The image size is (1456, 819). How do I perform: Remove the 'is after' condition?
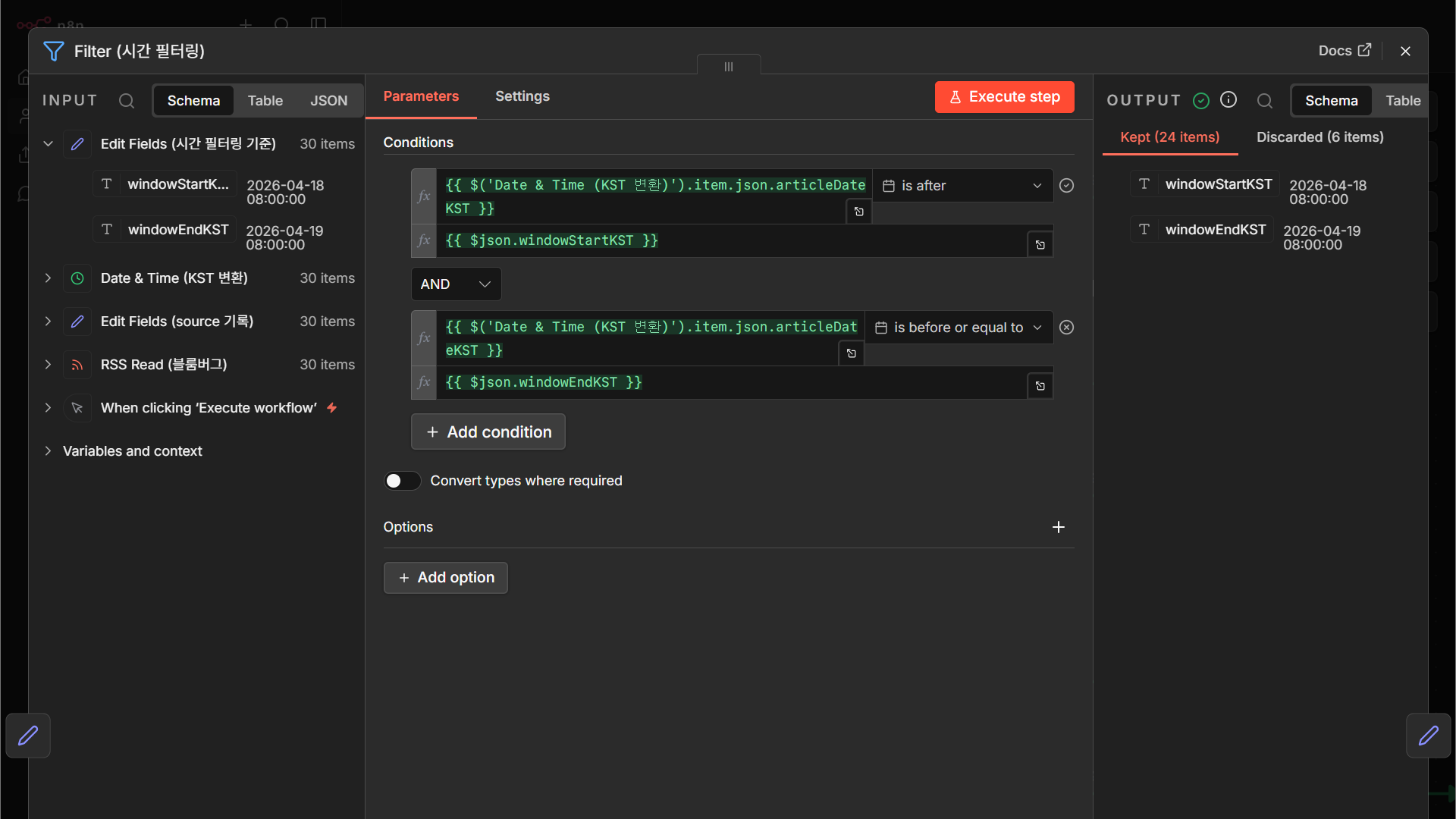(1066, 186)
